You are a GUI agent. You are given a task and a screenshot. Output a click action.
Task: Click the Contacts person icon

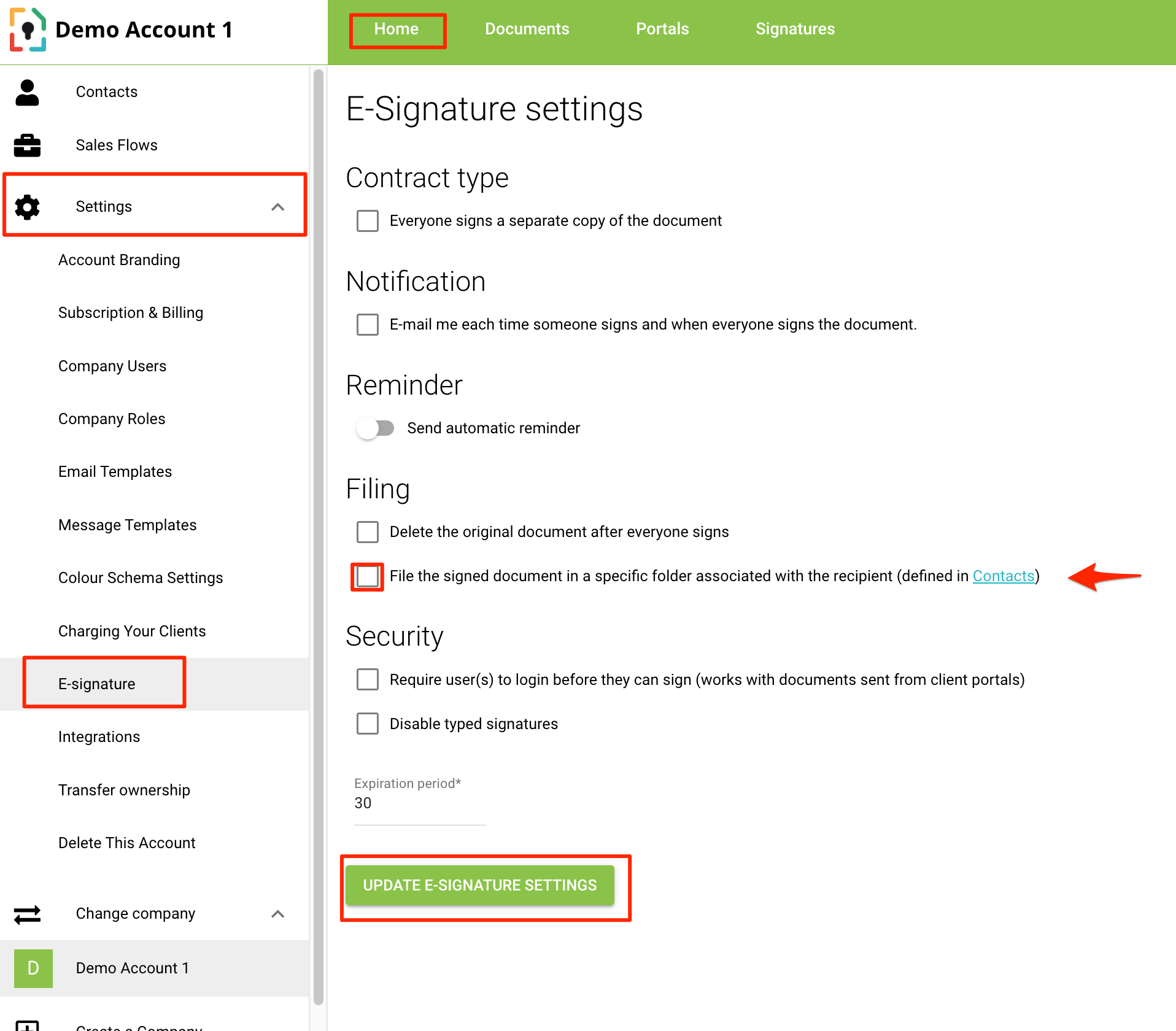[x=27, y=92]
